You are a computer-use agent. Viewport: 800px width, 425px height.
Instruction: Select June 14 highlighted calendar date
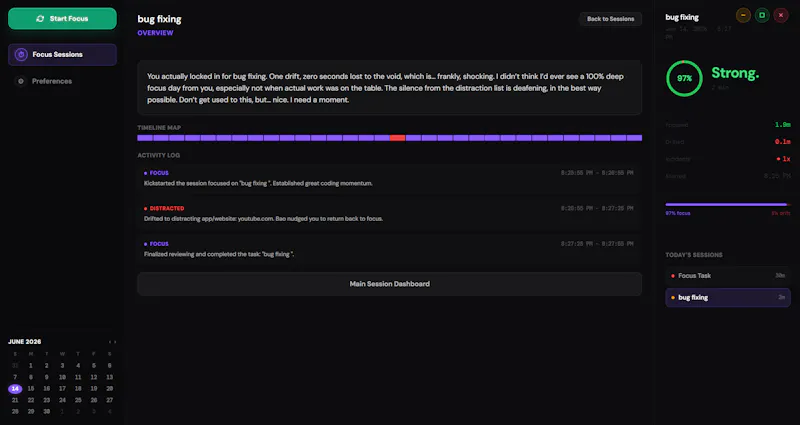click(15, 389)
